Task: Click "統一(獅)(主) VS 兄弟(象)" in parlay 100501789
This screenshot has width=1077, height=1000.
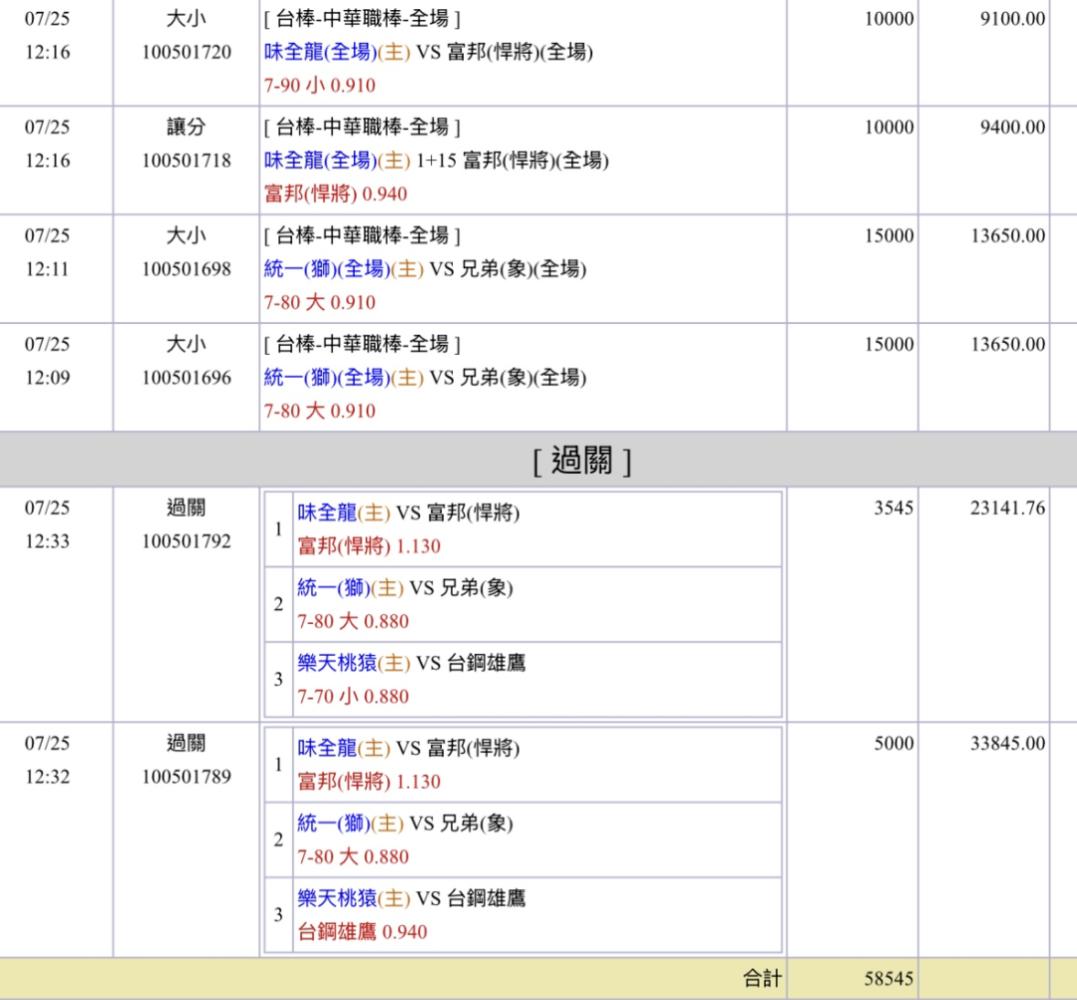Action: (405, 823)
